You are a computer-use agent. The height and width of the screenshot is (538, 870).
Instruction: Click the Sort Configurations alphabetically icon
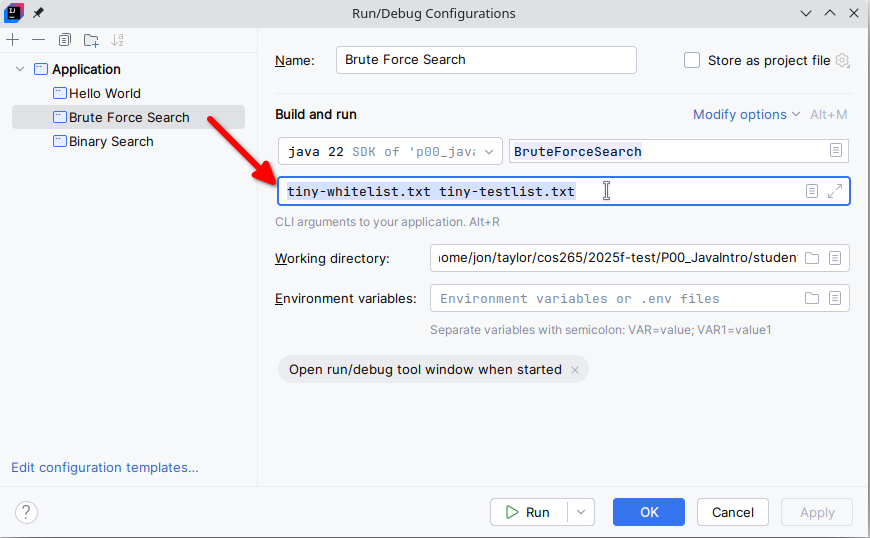118,40
